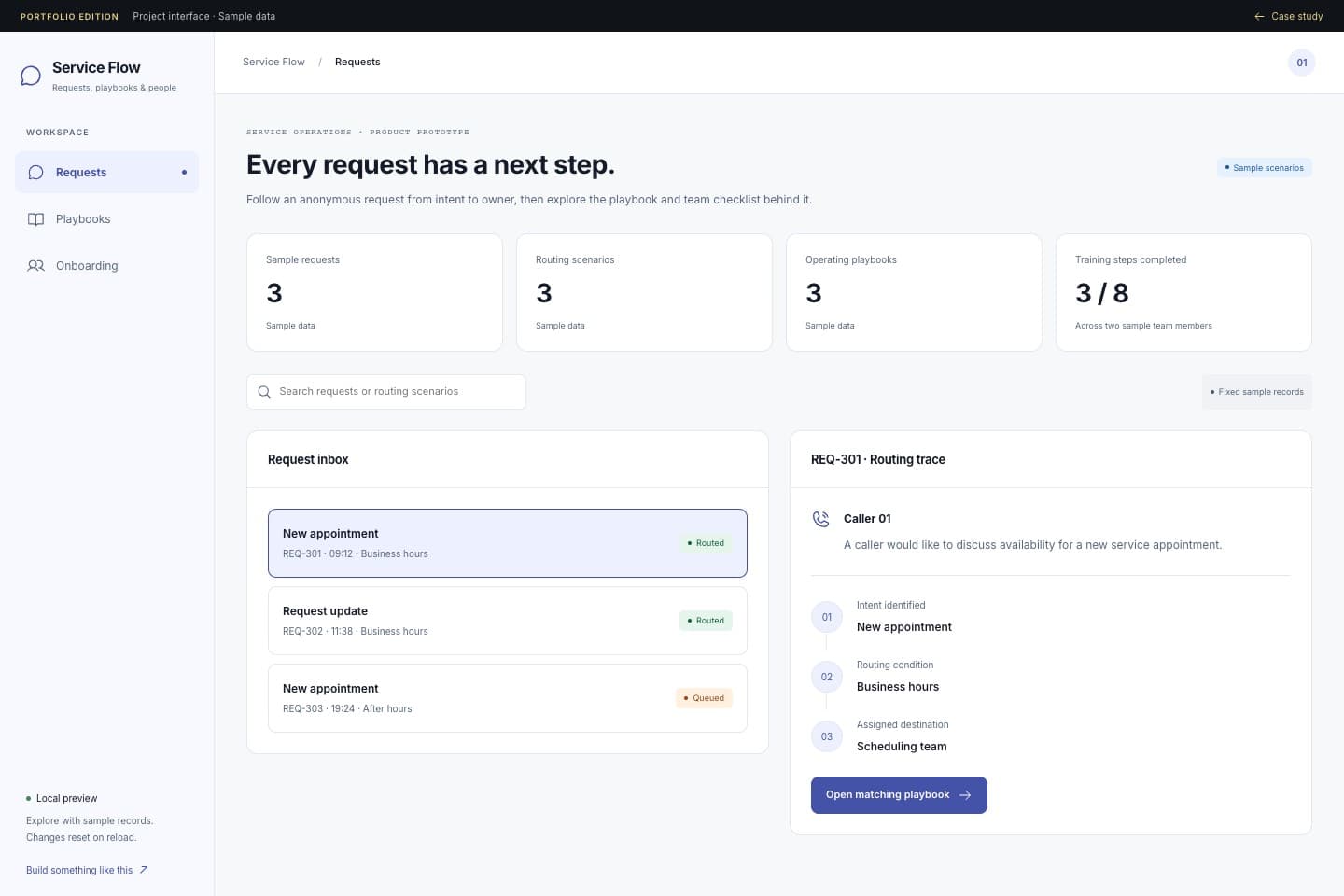Switch to the Onboarding section
1344x896 pixels.
pyautogui.click(x=106, y=266)
